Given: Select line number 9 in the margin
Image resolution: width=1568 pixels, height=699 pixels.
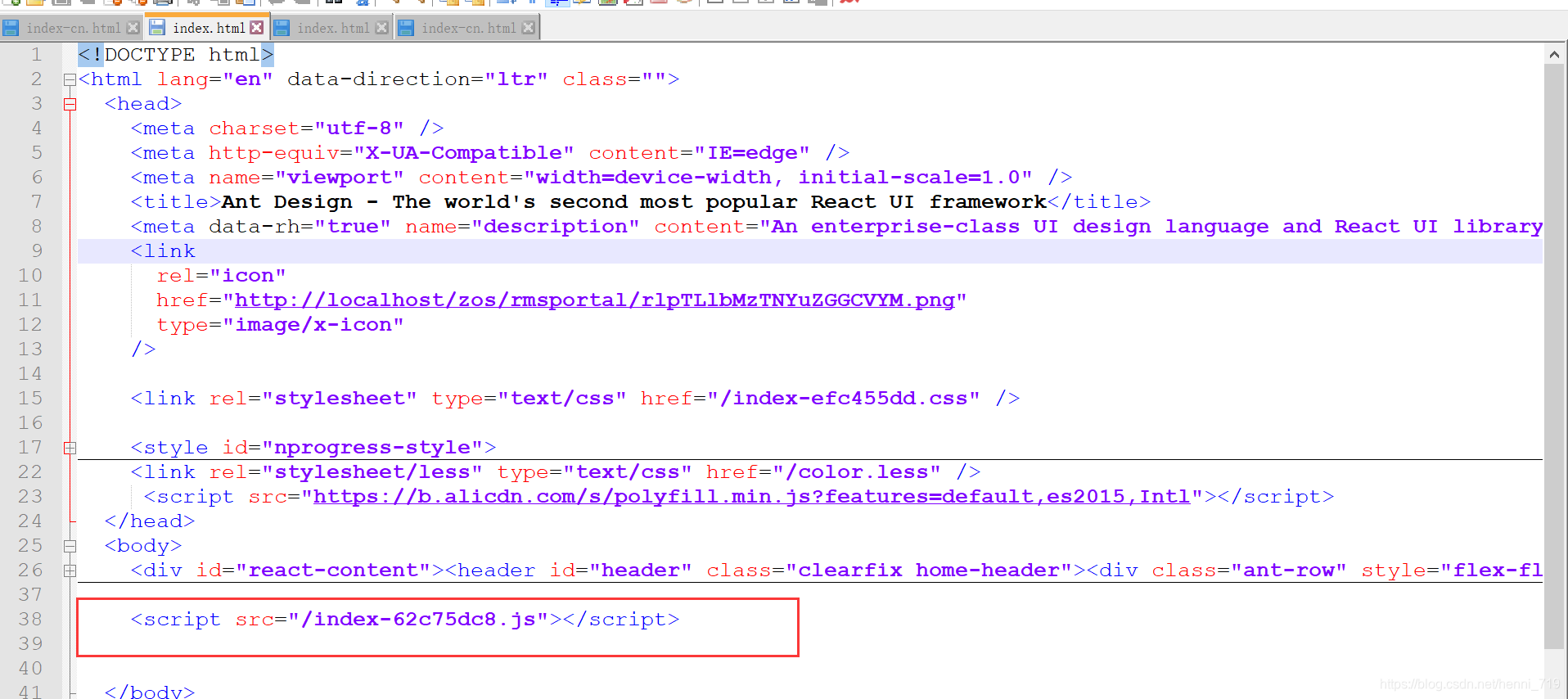Looking at the screenshot, I should click(x=36, y=251).
